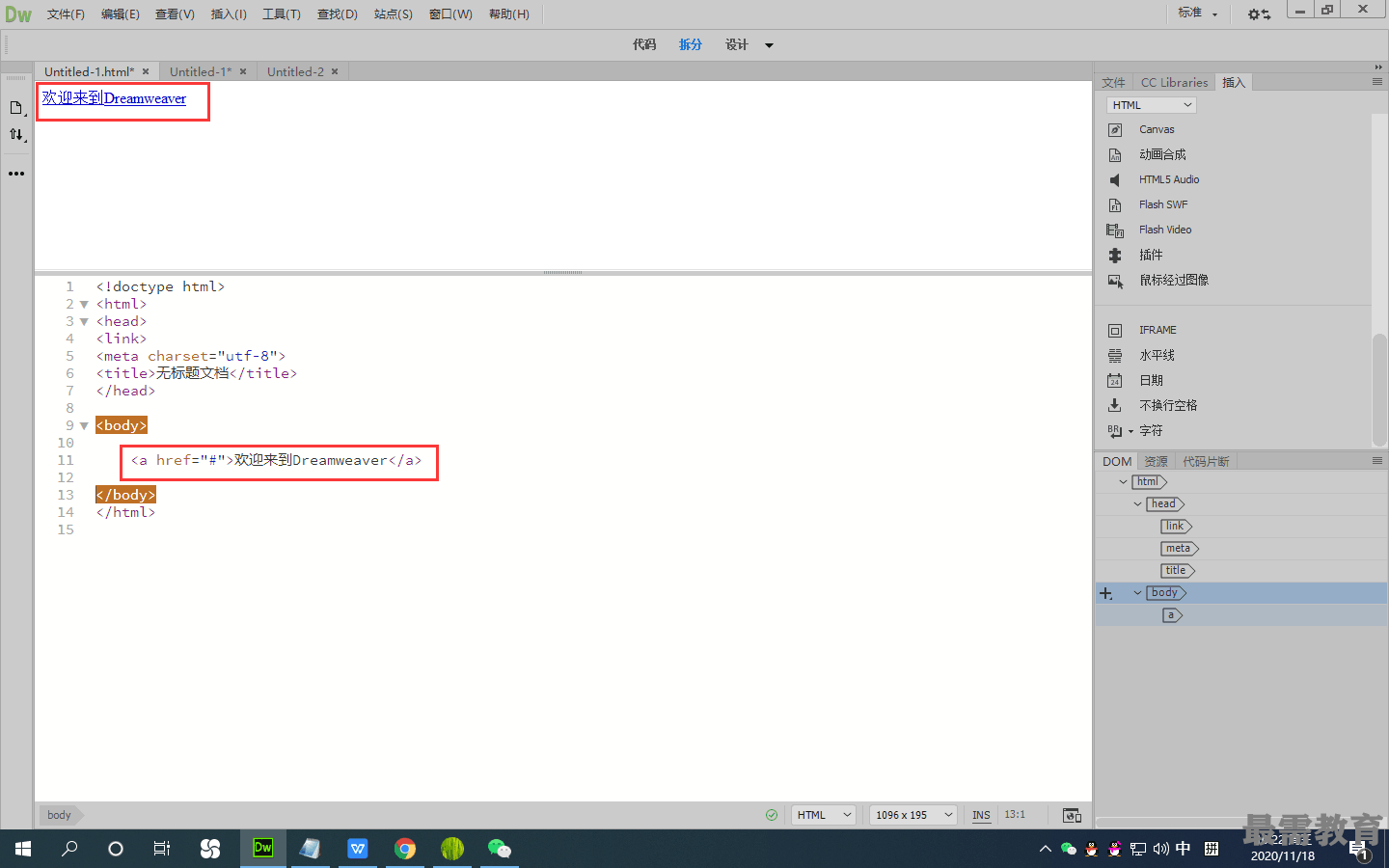This screenshot has height=868, width=1389.
Task: Select the meta node in DOM tree
Action: [1179, 549]
